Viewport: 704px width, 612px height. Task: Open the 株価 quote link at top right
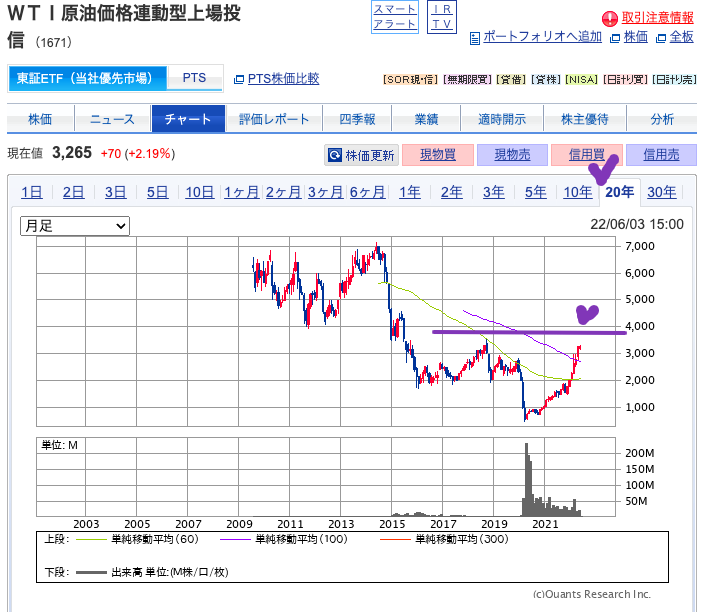(x=636, y=36)
